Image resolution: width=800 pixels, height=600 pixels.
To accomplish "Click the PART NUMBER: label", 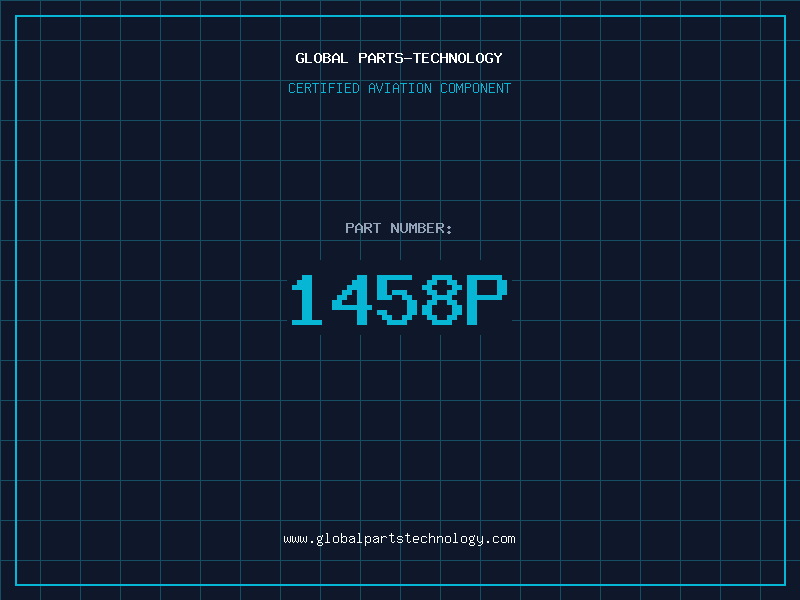I will [399, 228].
